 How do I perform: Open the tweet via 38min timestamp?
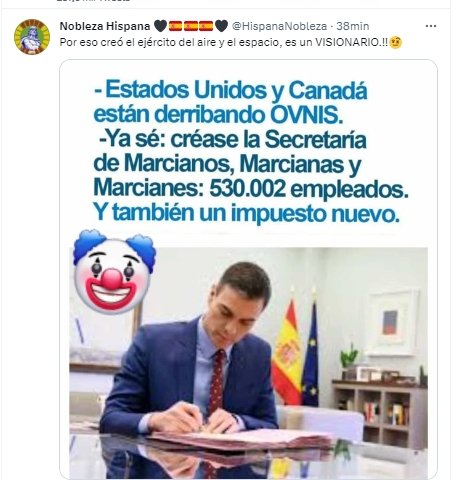point(353,26)
